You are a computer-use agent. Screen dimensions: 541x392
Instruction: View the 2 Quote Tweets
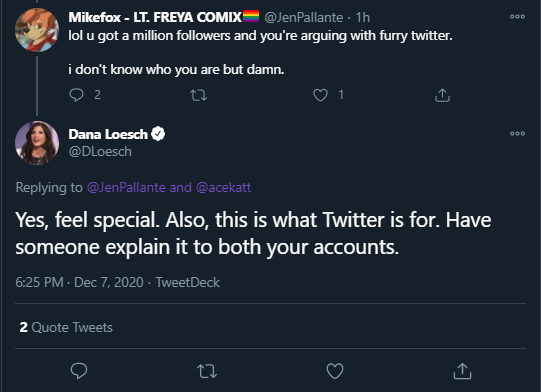point(66,327)
